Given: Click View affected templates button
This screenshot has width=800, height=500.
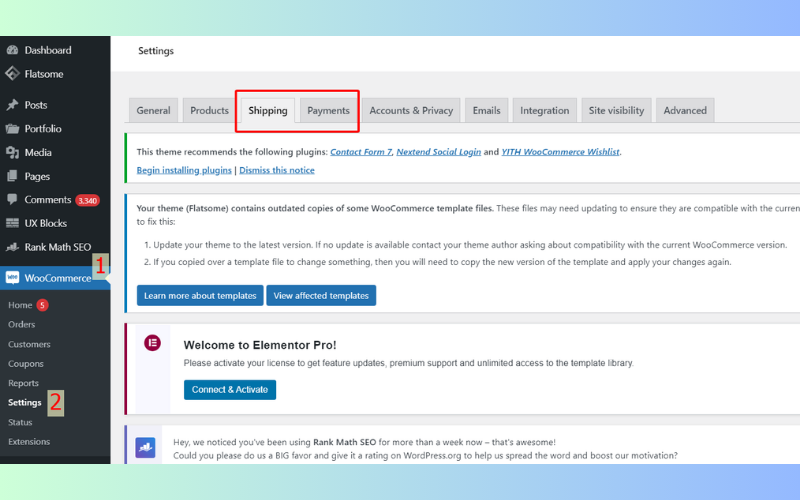Looking at the screenshot, I should pyautogui.click(x=321, y=295).
